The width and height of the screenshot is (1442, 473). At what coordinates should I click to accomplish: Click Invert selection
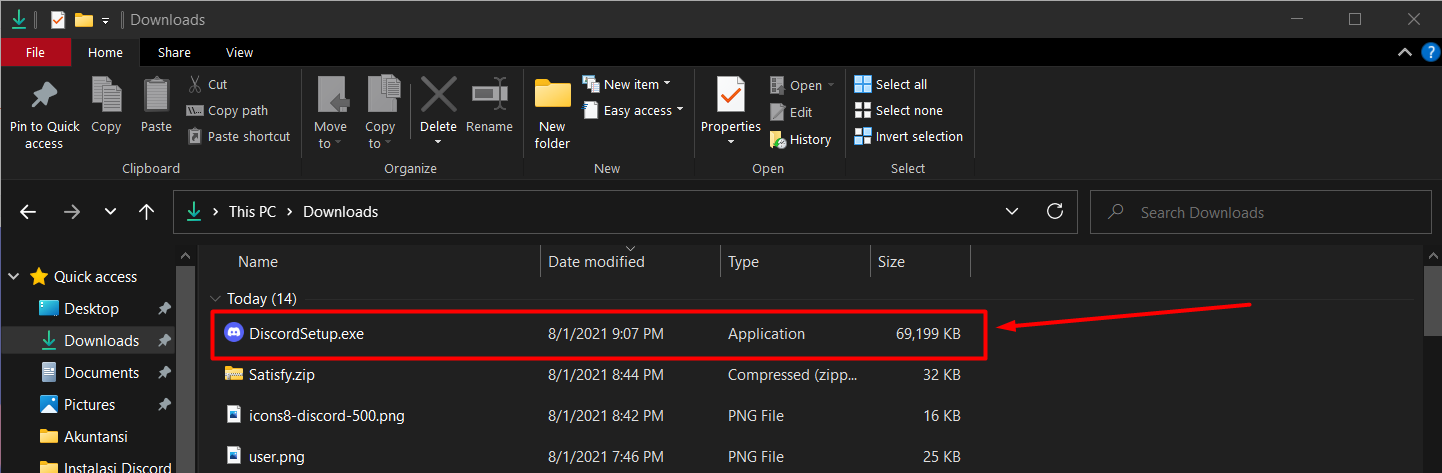[909, 137]
